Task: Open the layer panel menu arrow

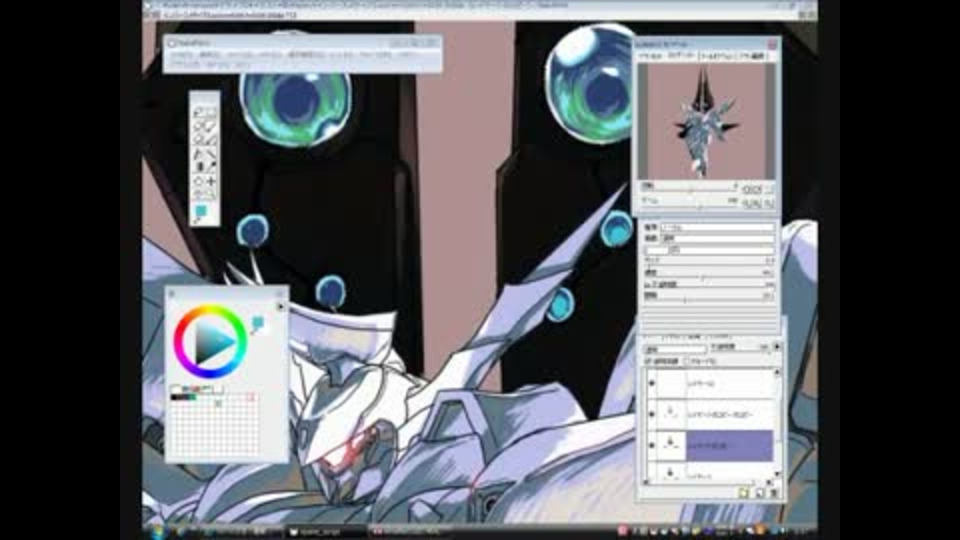Action: [x=776, y=347]
